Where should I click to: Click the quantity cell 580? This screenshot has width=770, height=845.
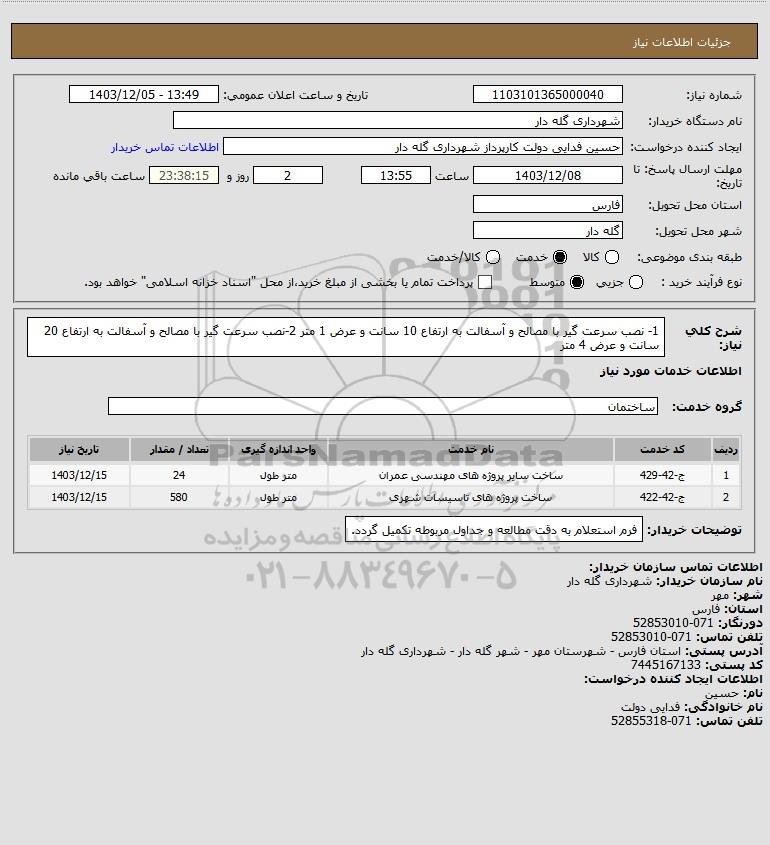tap(179, 497)
